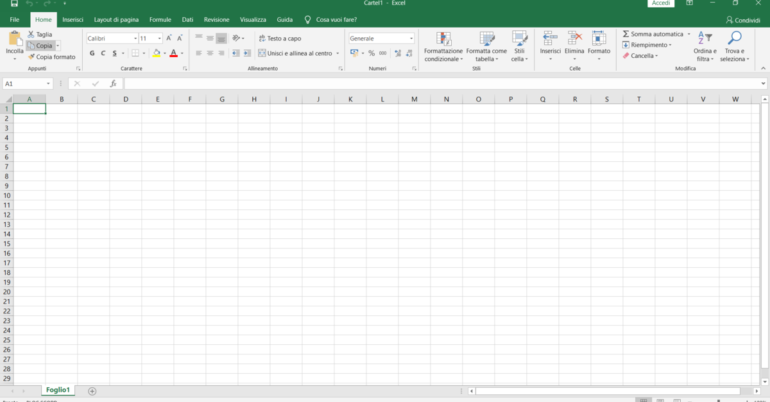Select the Copia formato paintbrush

point(31,57)
